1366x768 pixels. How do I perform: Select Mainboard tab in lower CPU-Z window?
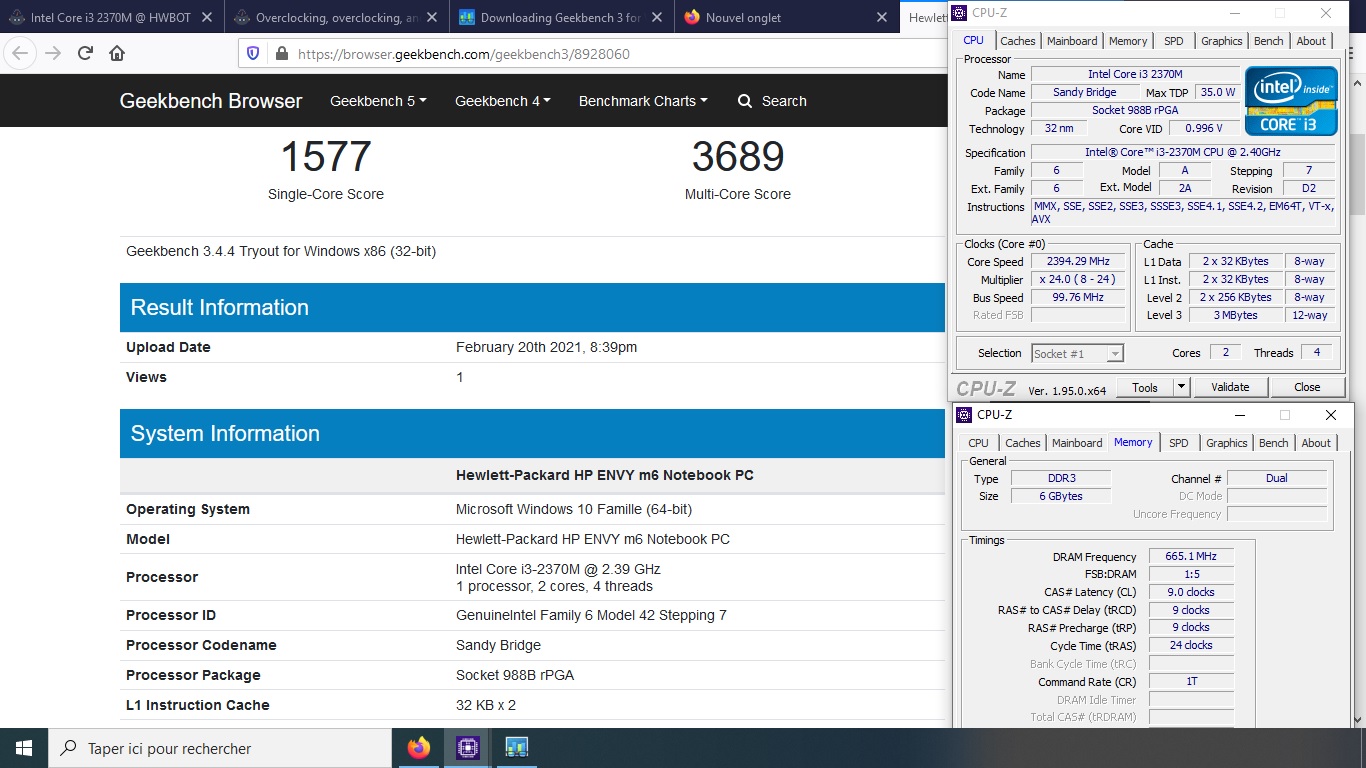point(1077,443)
